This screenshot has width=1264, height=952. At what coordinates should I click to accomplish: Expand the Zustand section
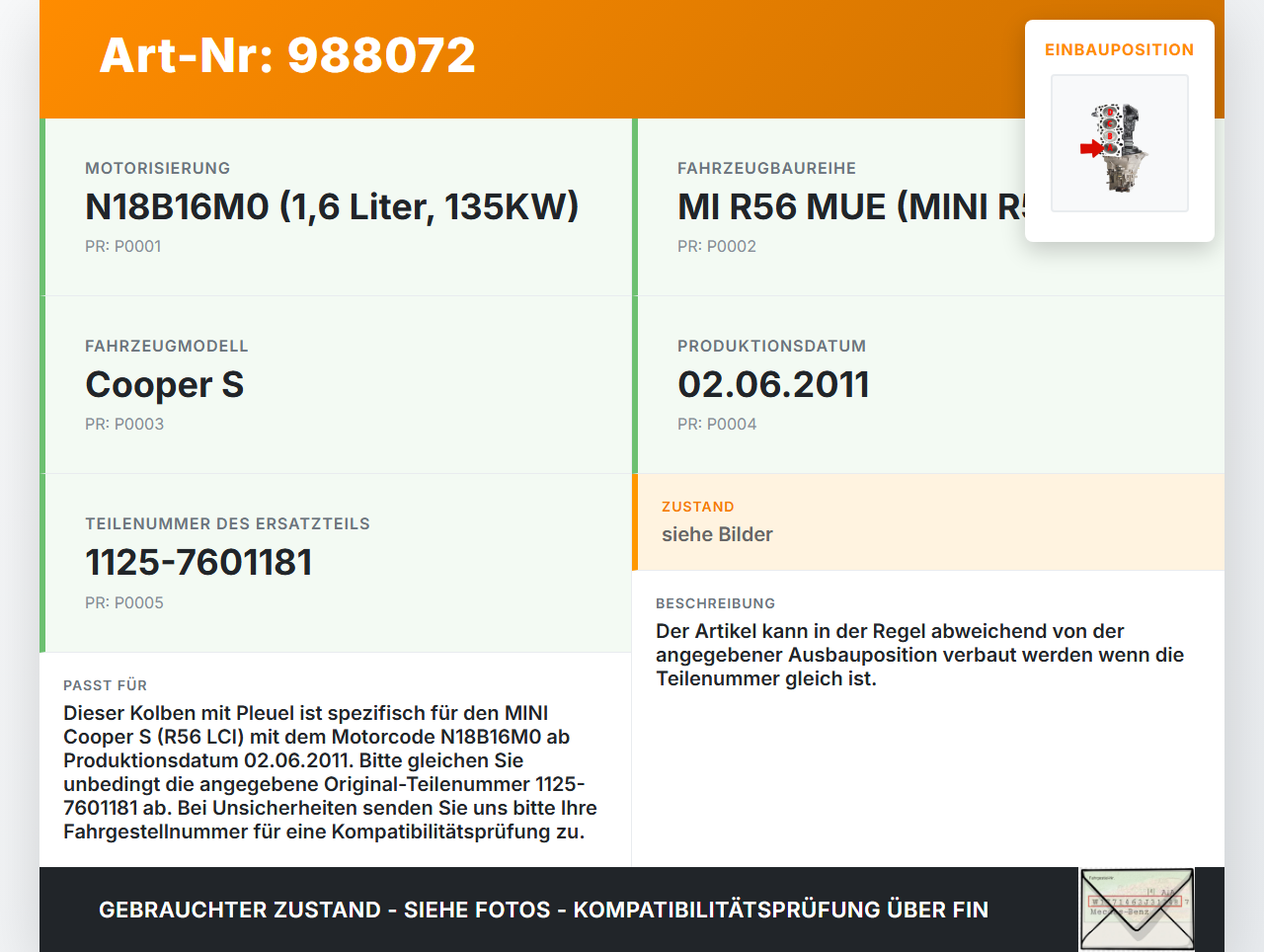click(928, 521)
